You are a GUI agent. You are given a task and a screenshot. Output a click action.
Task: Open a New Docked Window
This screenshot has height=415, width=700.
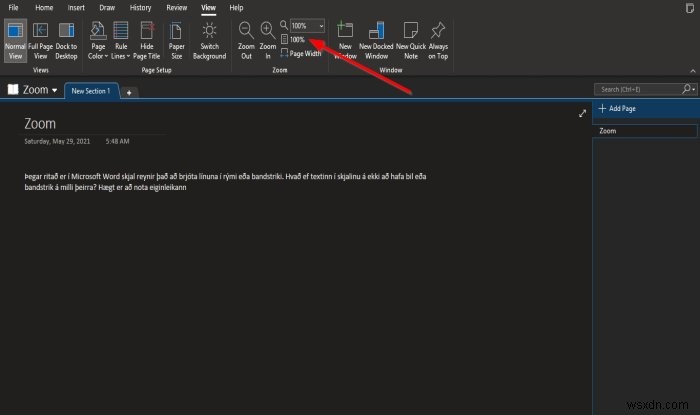(x=376, y=41)
